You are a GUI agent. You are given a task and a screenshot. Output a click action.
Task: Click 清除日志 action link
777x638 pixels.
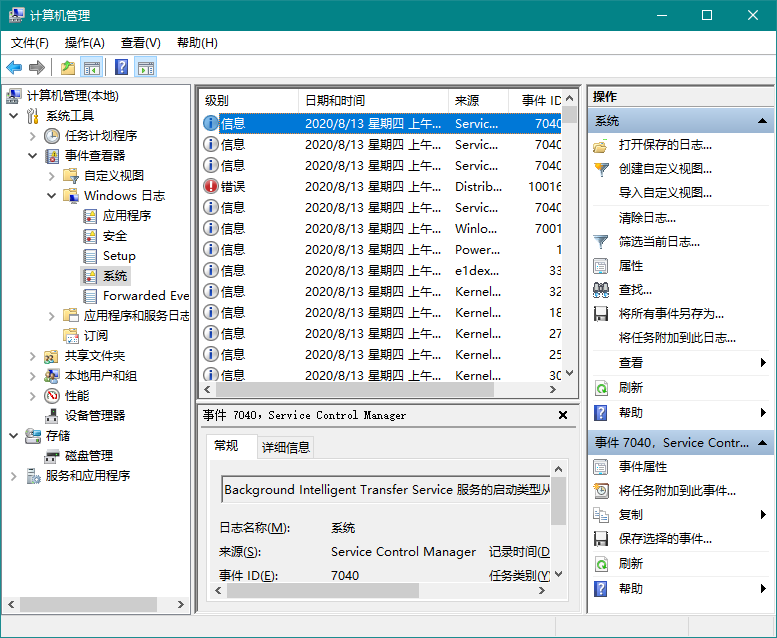(x=647, y=217)
